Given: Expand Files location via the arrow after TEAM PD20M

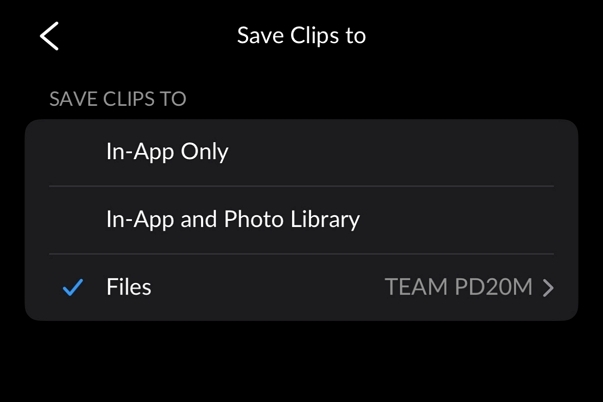Looking at the screenshot, I should tap(548, 288).
